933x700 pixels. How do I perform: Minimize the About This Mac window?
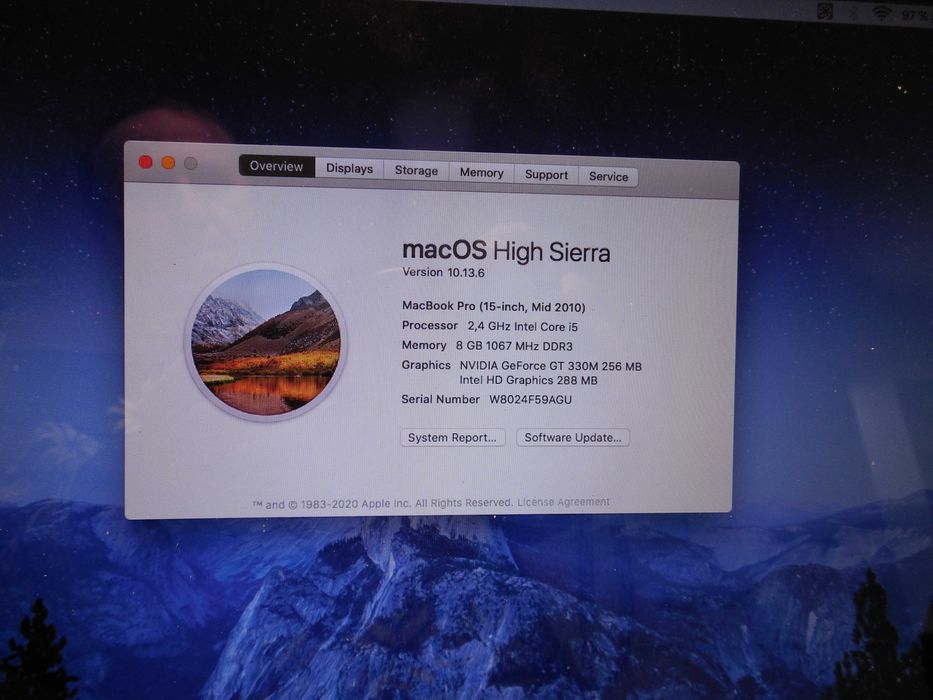click(x=168, y=162)
